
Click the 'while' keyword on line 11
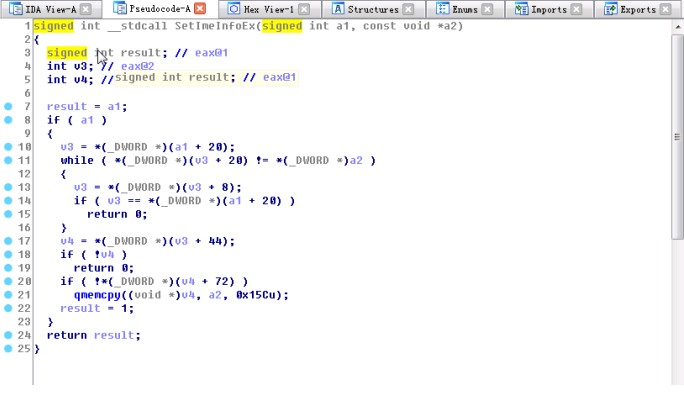(77, 161)
